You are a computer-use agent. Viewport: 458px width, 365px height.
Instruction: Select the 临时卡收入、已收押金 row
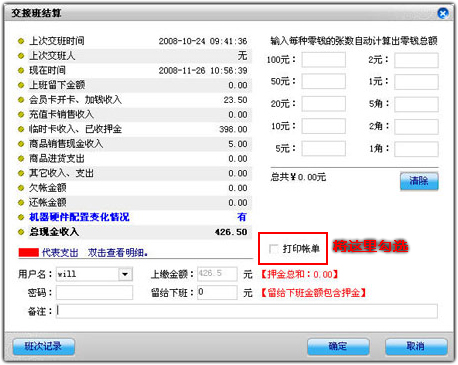(x=134, y=129)
